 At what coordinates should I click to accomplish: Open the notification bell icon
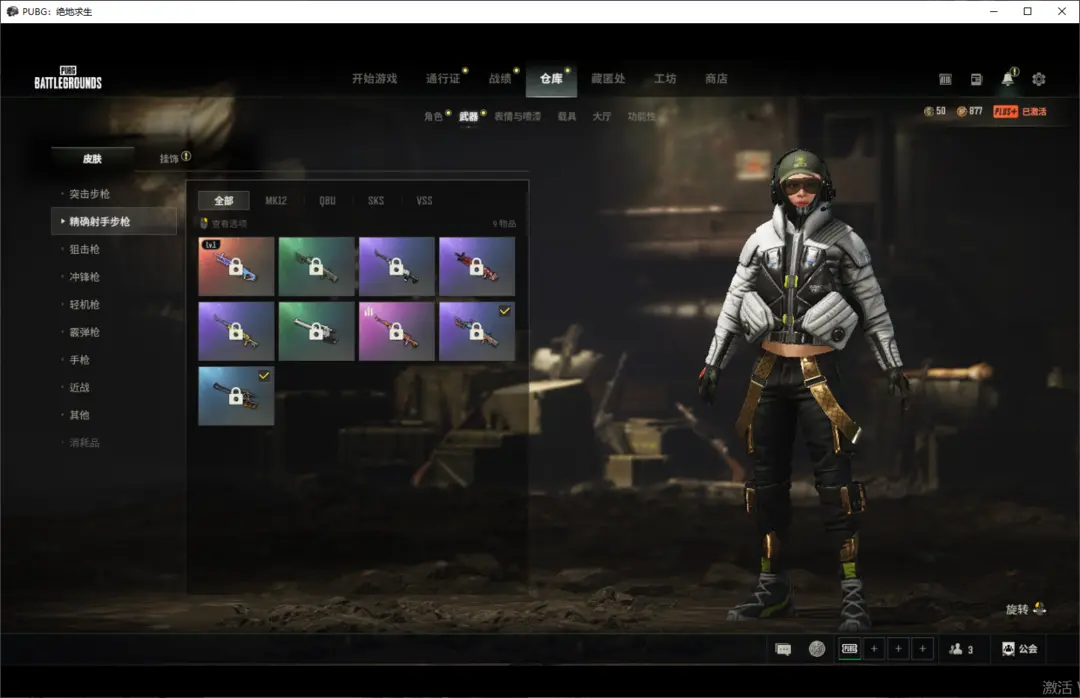pyautogui.click(x=1008, y=79)
